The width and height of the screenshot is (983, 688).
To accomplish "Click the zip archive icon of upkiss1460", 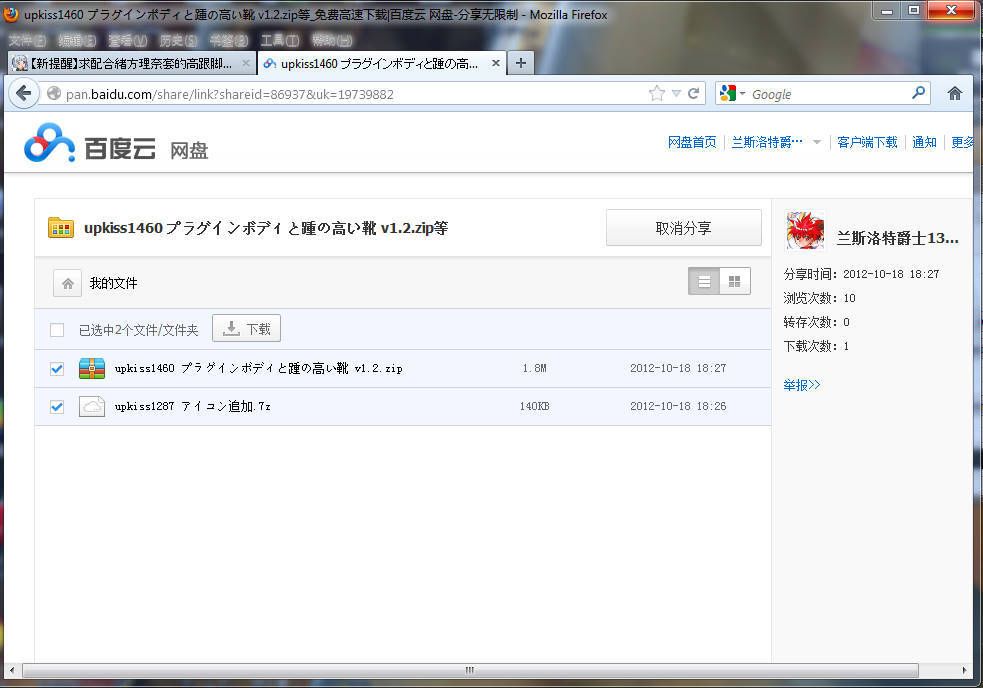I will [x=92, y=368].
